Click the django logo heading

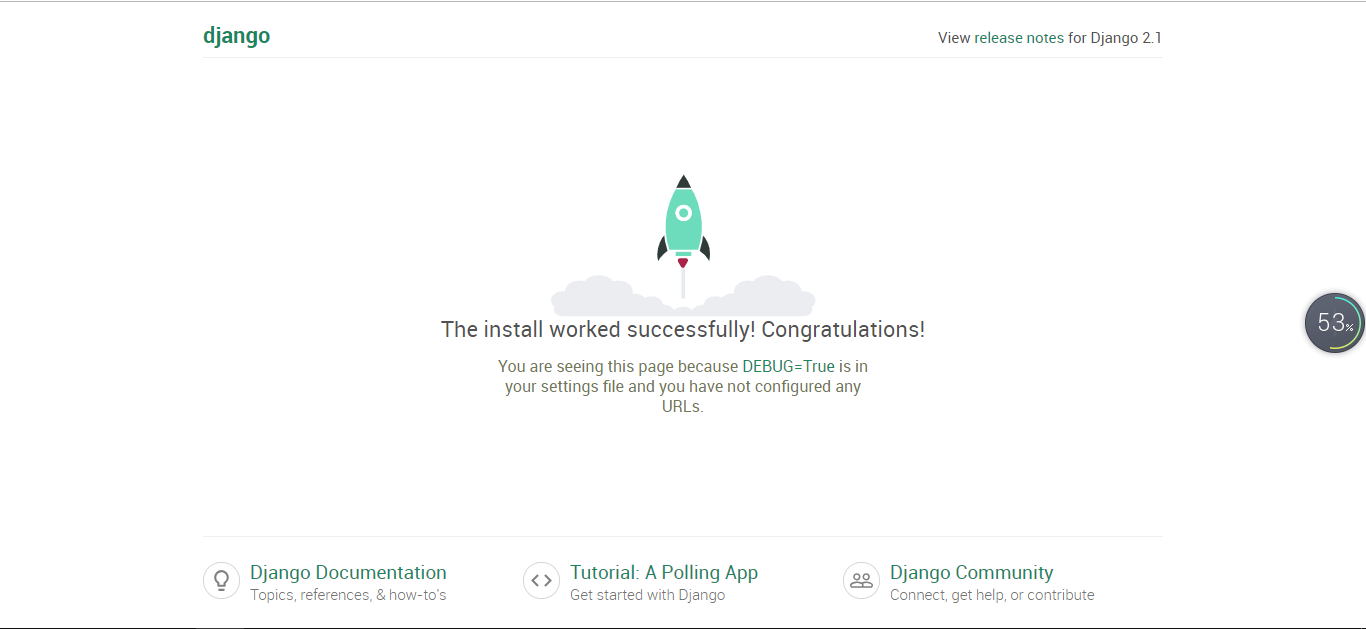pos(236,36)
